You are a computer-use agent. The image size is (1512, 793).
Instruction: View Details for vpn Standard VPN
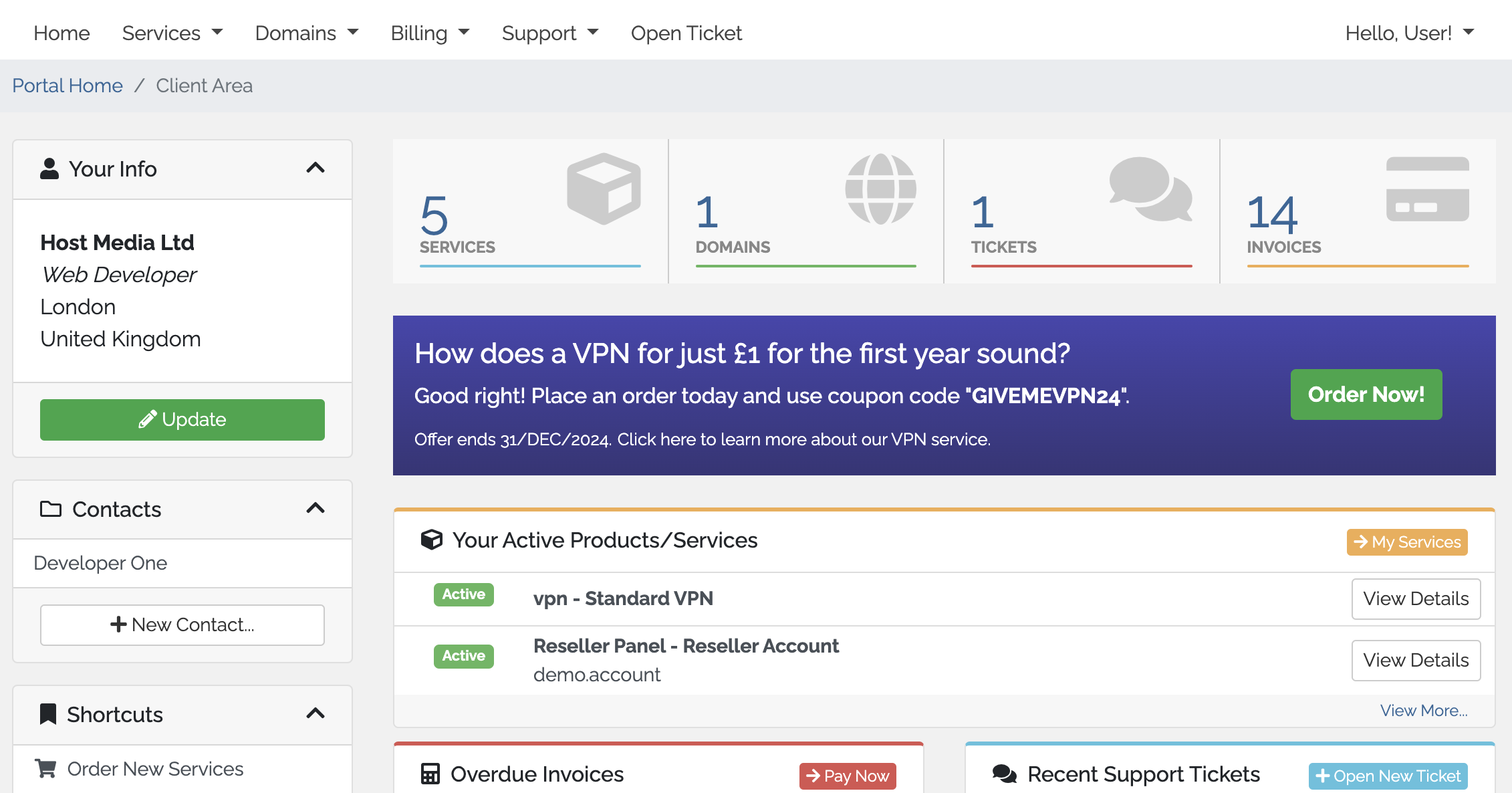1415,598
